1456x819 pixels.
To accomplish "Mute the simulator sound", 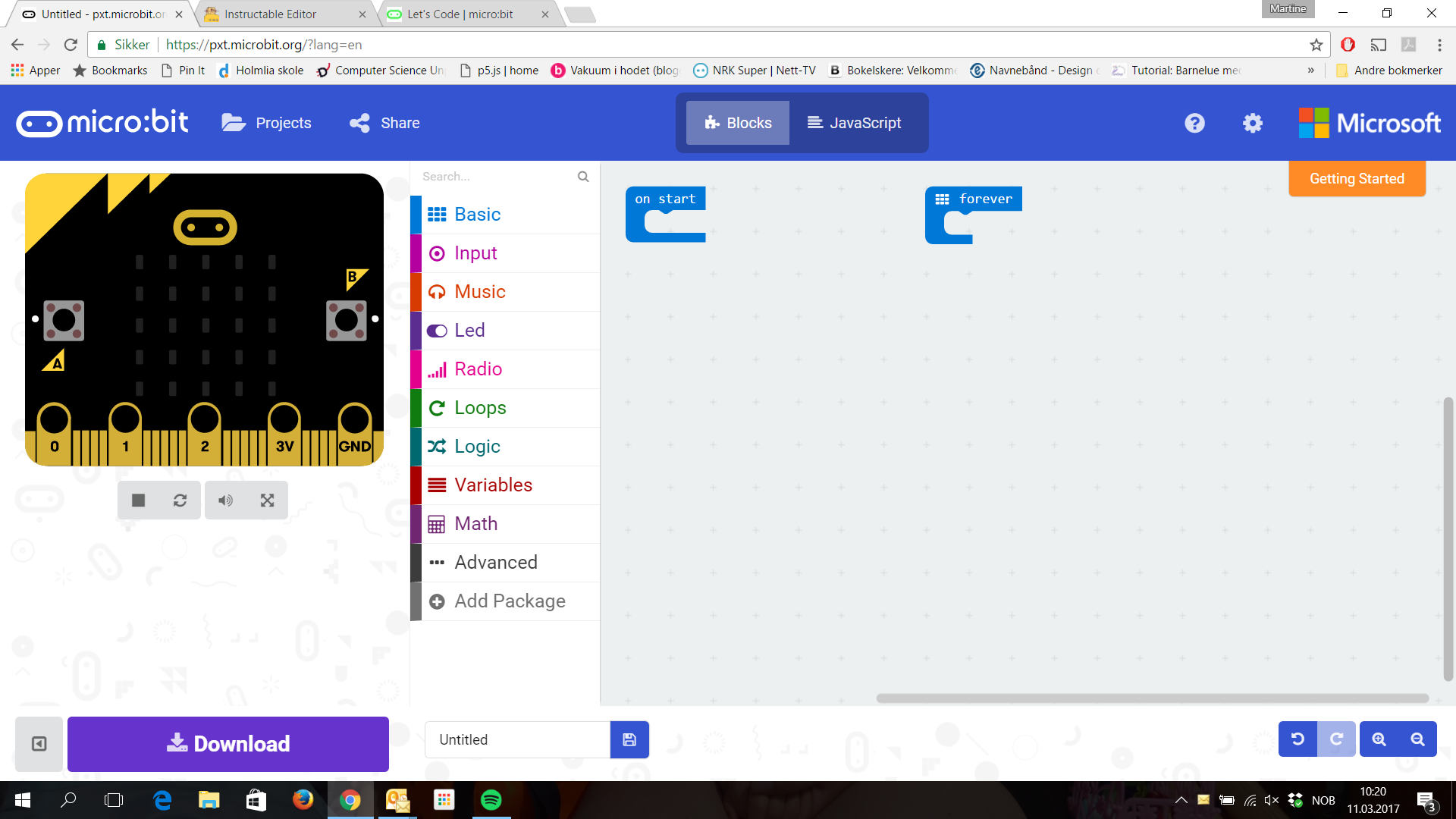I will (225, 500).
